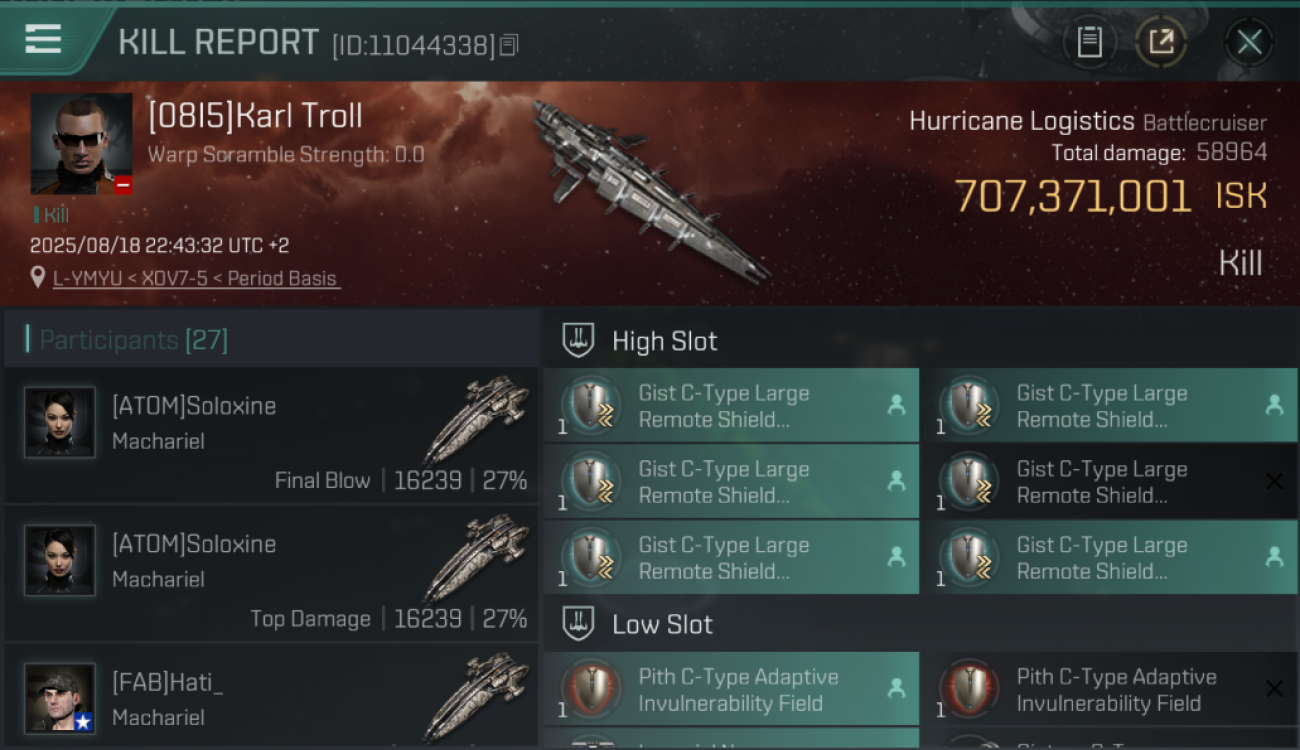Share the kill report externally
1300x750 pixels.
coord(1161,42)
